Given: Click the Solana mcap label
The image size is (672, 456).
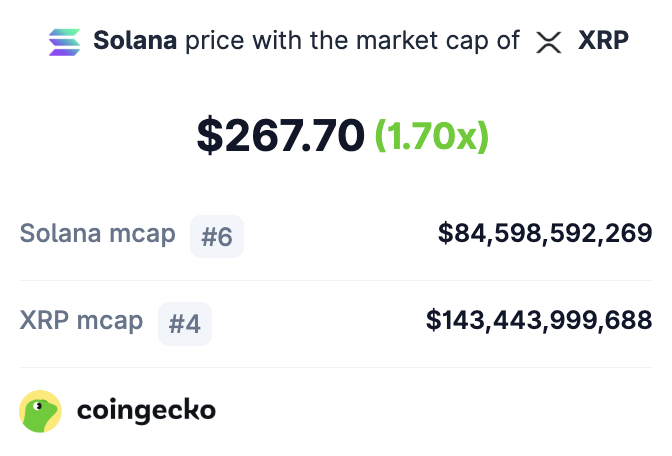Looking at the screenshot, I should point(98,234).
